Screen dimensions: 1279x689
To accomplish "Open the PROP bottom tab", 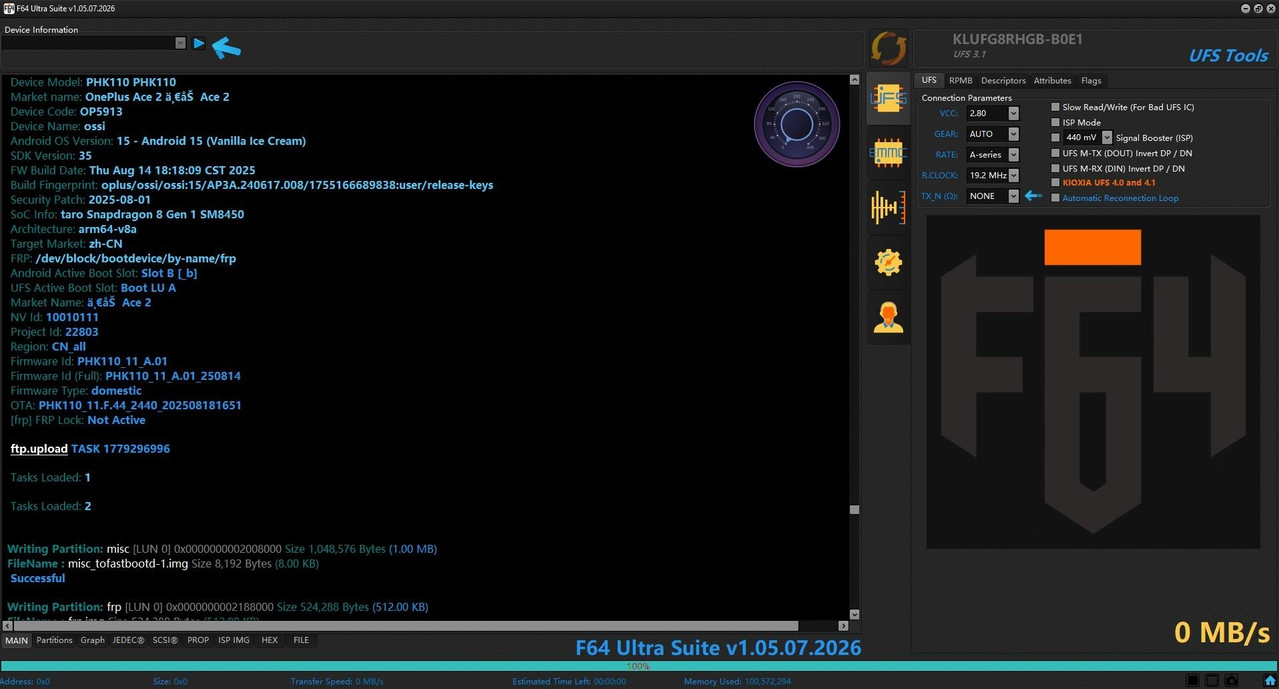I will tap(198, 640).
